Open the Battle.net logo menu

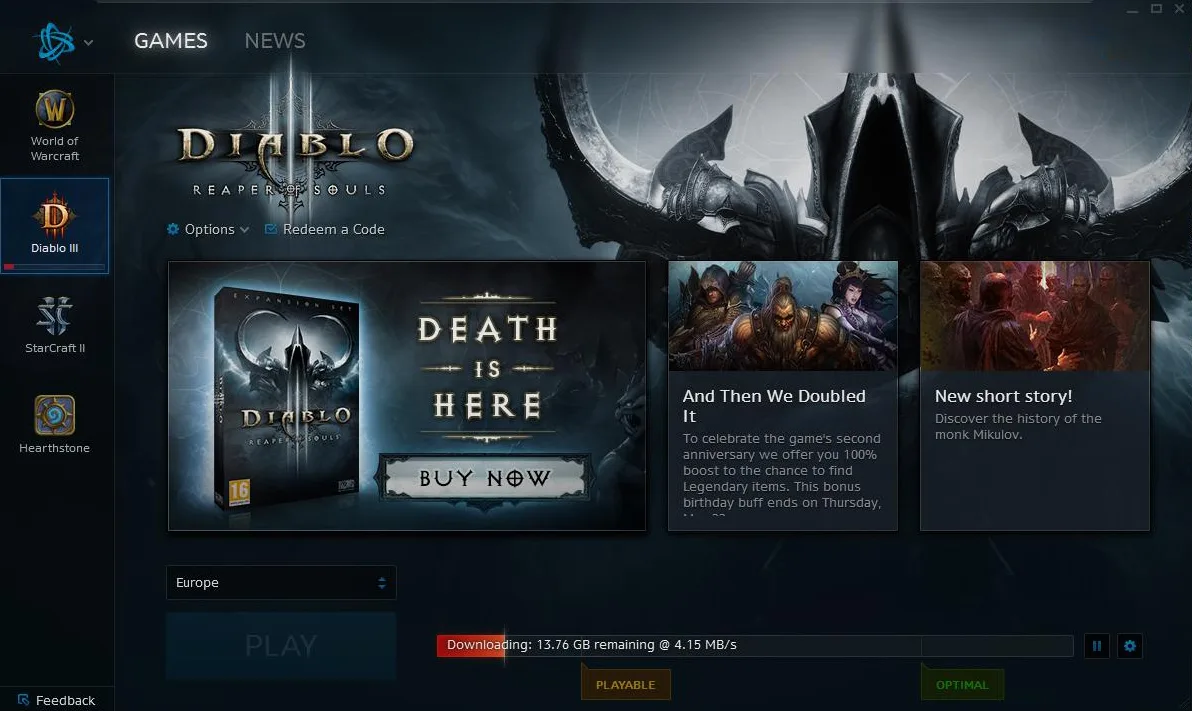pos(56,41)
